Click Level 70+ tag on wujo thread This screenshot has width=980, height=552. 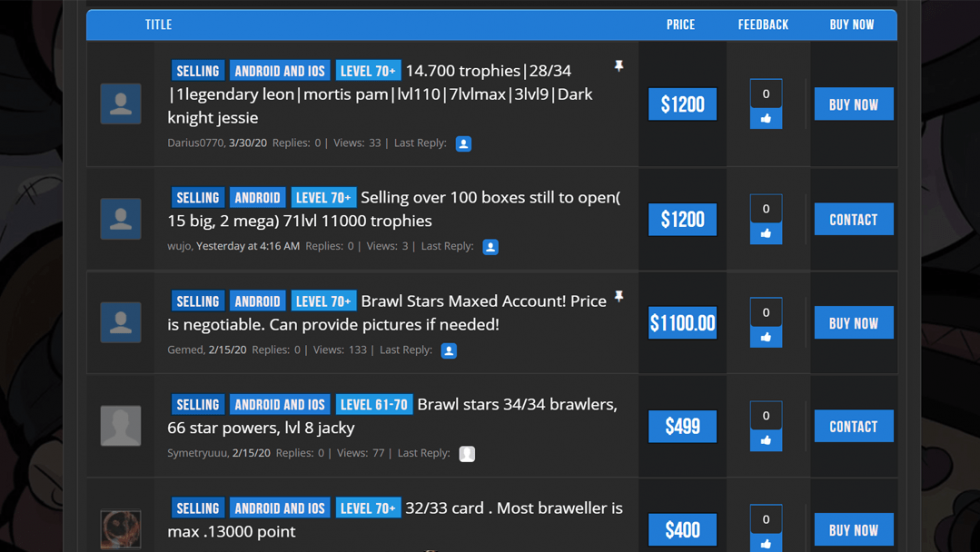point(324,198)
